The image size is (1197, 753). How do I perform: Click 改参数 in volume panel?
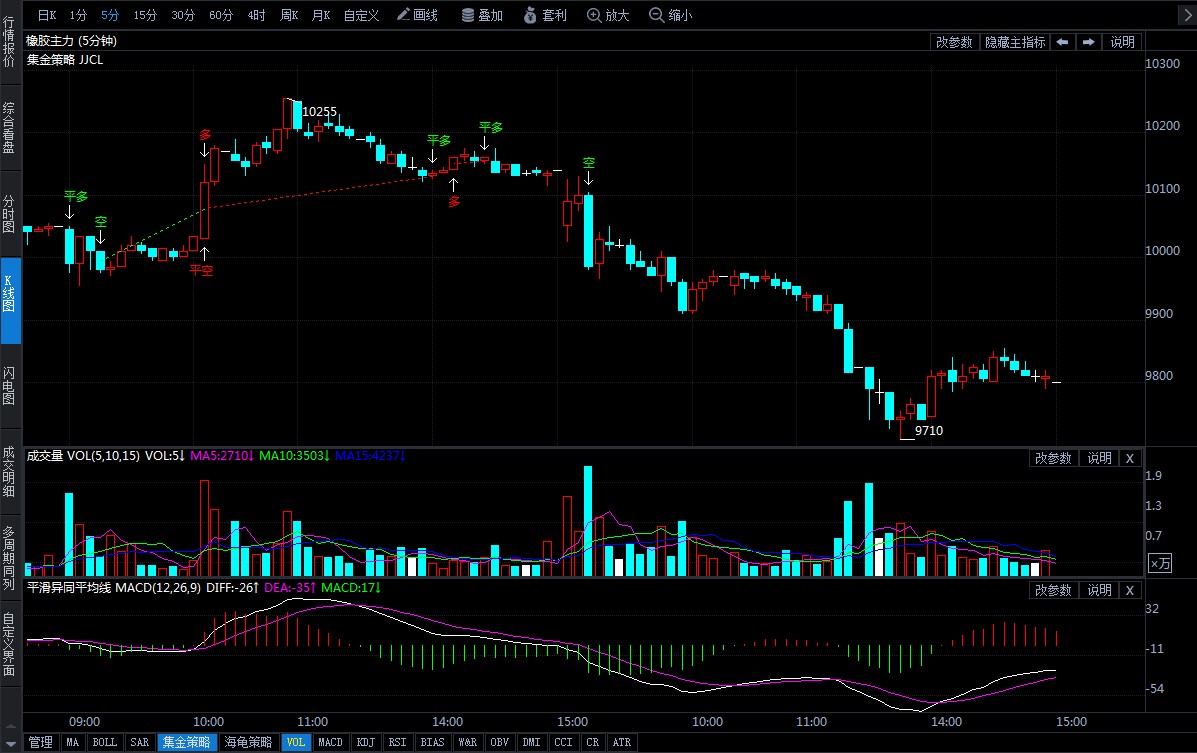tap(1053, 458)
